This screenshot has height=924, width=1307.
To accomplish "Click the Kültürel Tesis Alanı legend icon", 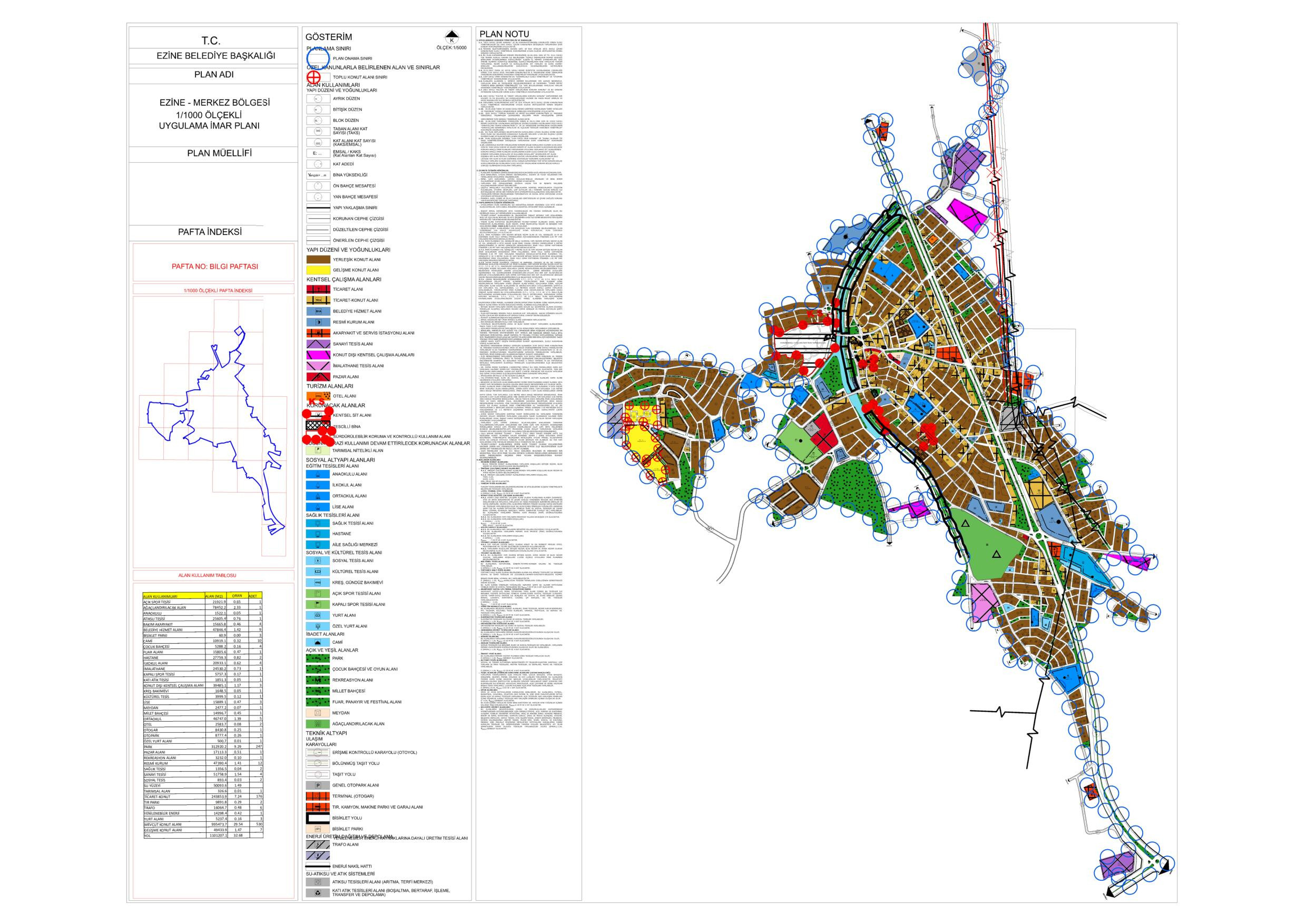I will [318, 572].
